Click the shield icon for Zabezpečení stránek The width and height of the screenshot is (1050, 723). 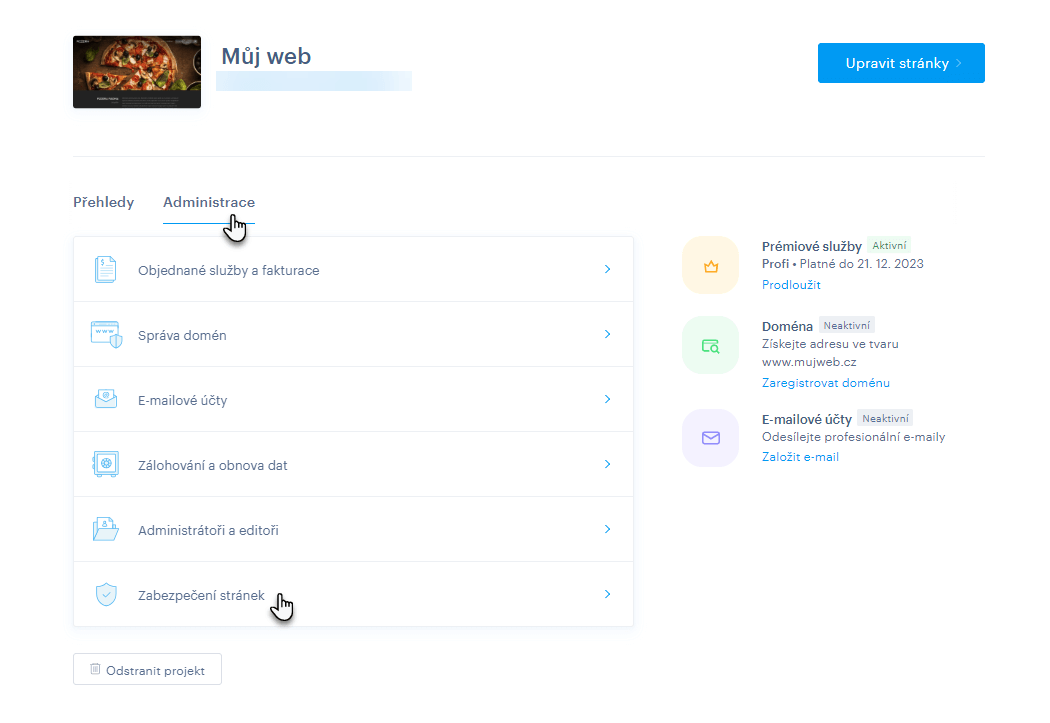tap(105, 594)
